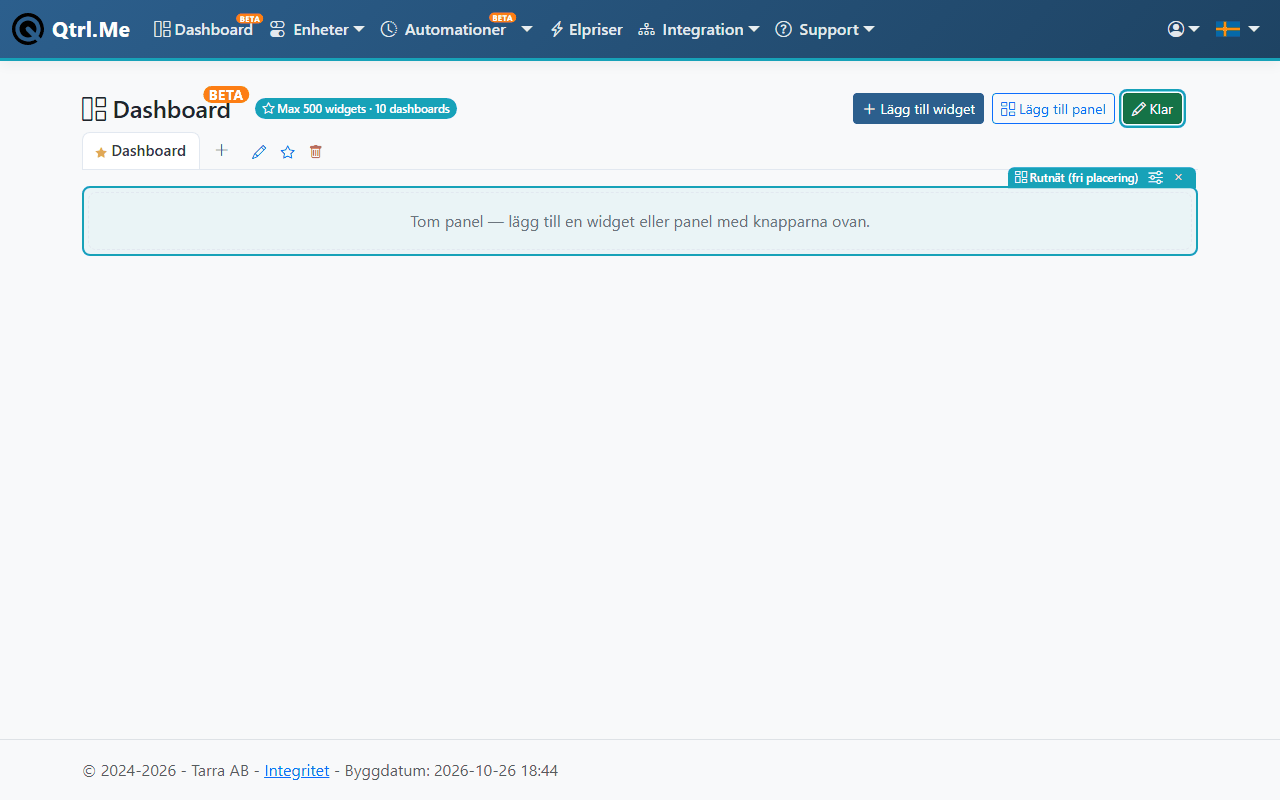
Task: Open panel layout settings sliders icon
Action: click(1156, 178)
